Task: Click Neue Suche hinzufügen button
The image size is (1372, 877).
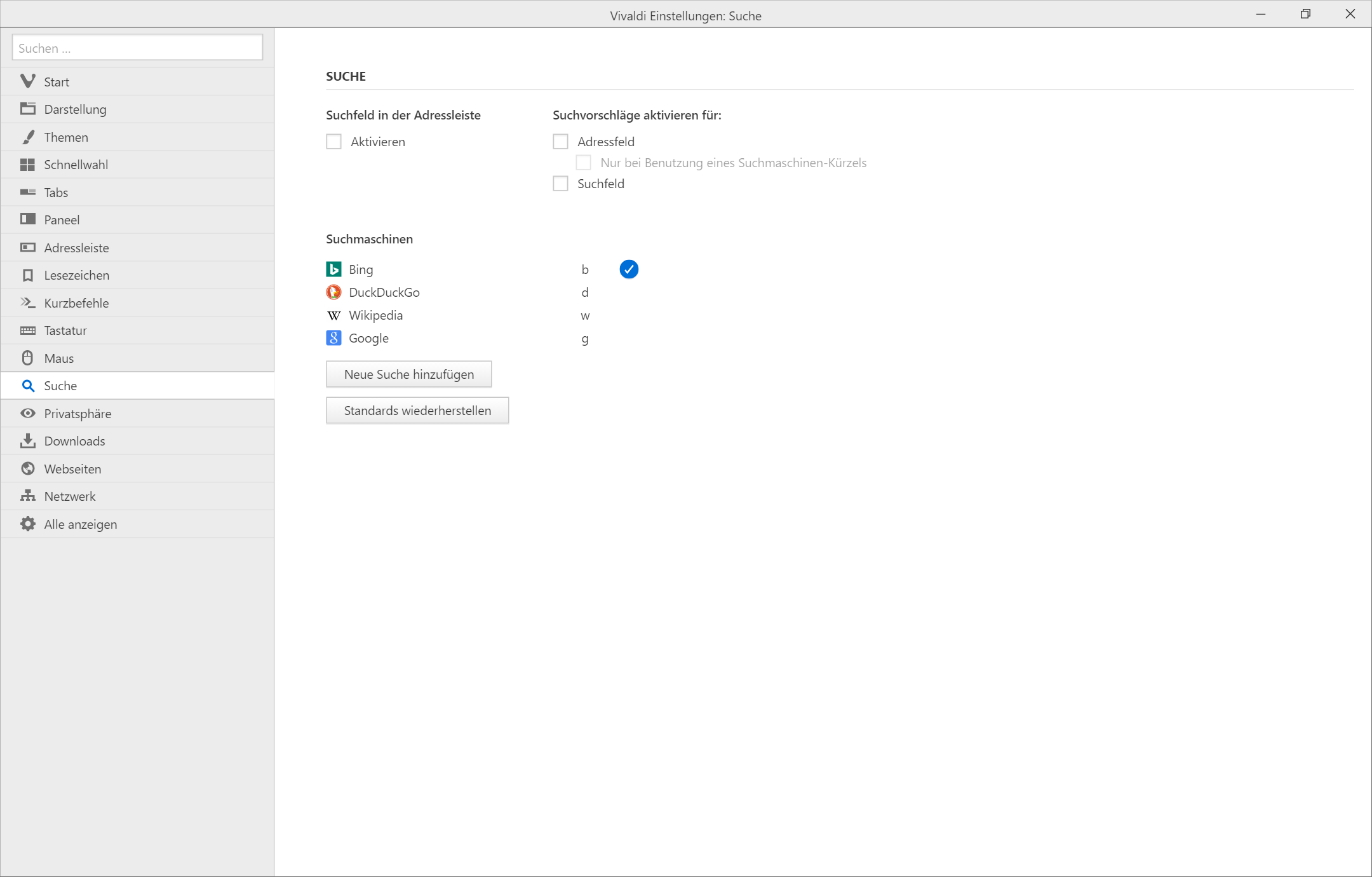Action: click(x=408, y=374)
